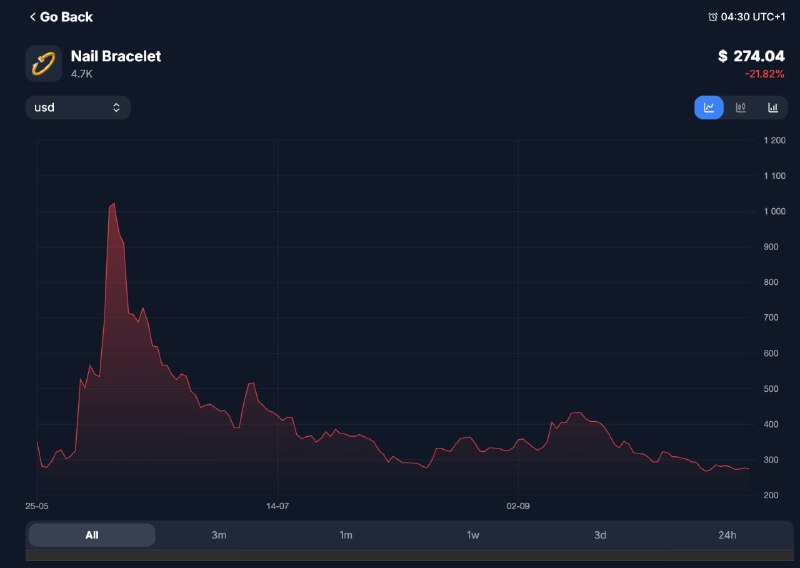Select the 1m time range tab

346,535
